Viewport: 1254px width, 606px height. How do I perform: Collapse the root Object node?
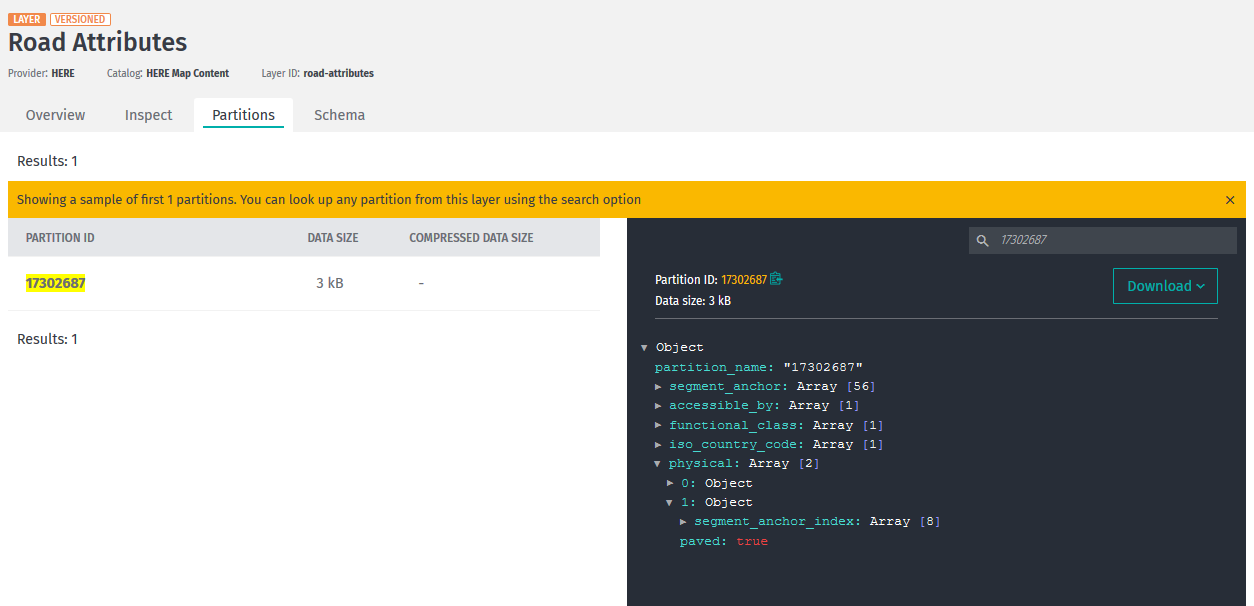pos(645,347)
